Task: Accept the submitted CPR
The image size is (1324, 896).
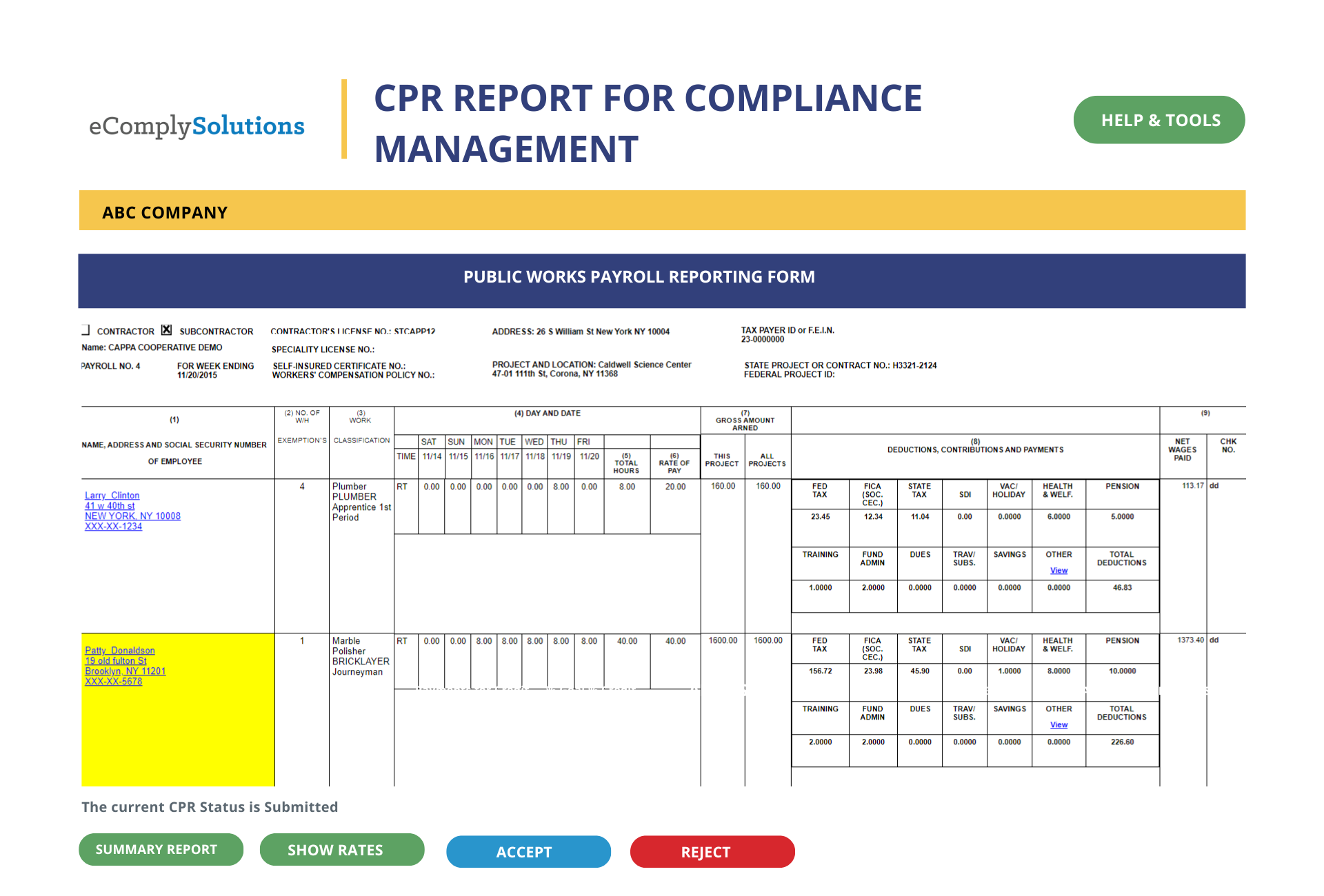Action: [x=528, y=852]
